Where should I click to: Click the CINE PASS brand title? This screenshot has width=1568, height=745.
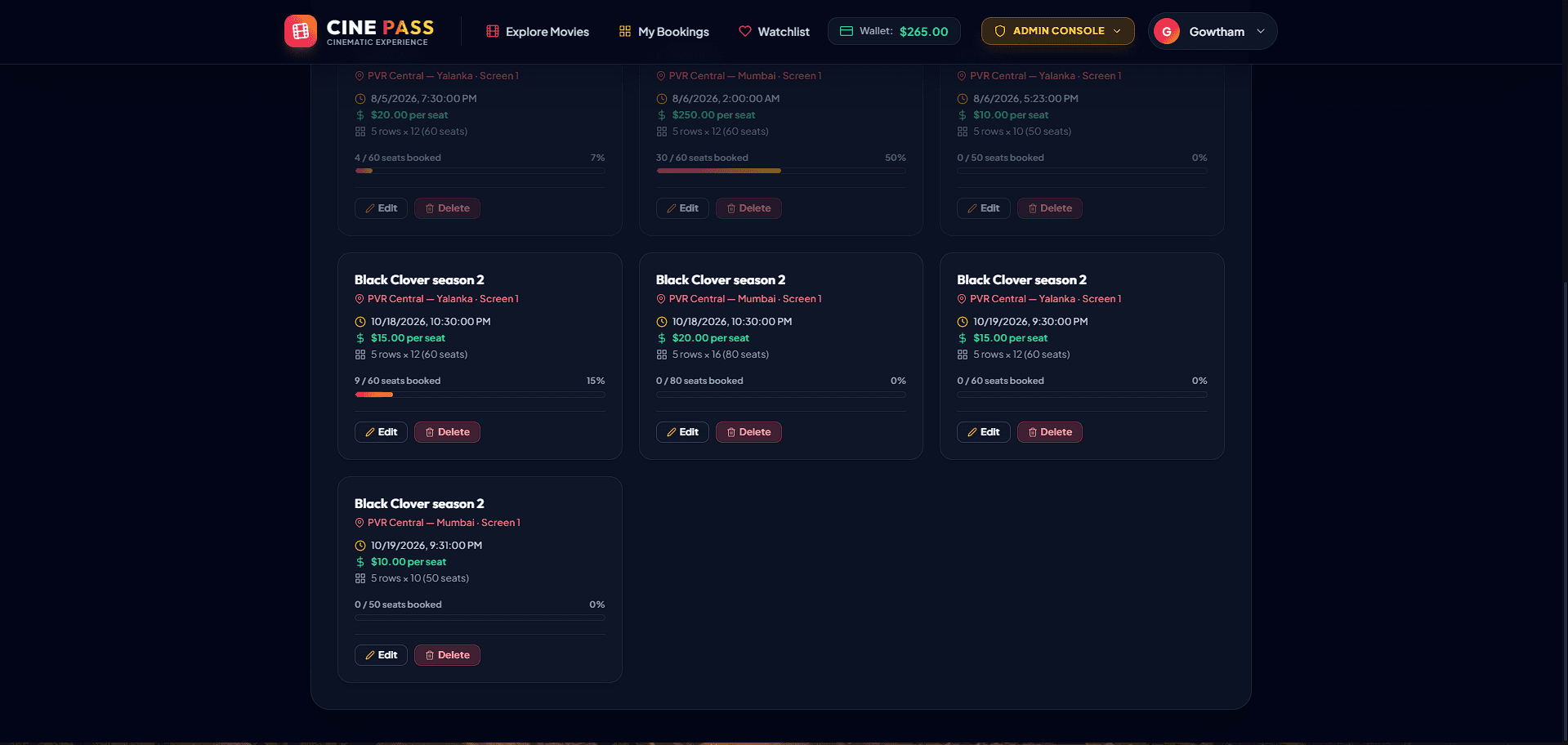[380, 27]
